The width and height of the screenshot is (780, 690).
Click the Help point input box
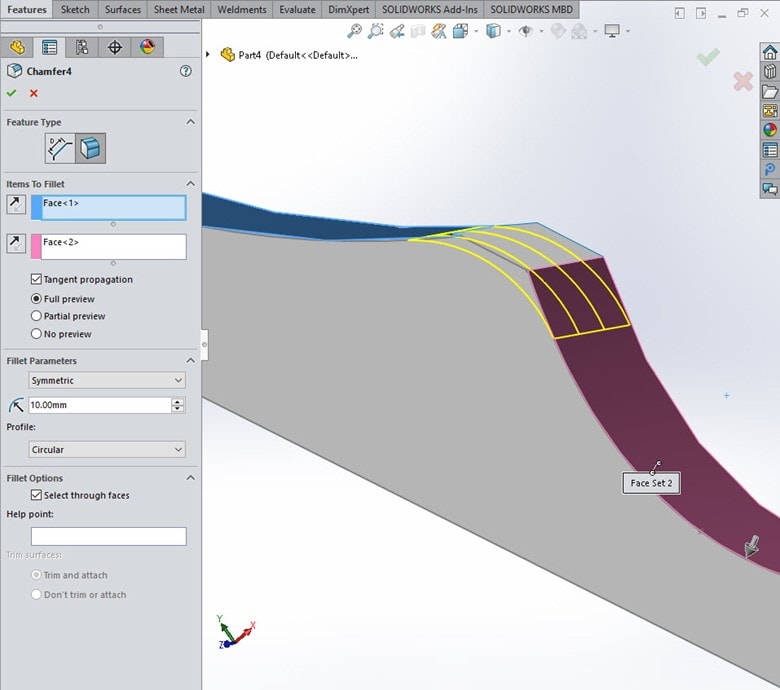click(x=108, y=537)
